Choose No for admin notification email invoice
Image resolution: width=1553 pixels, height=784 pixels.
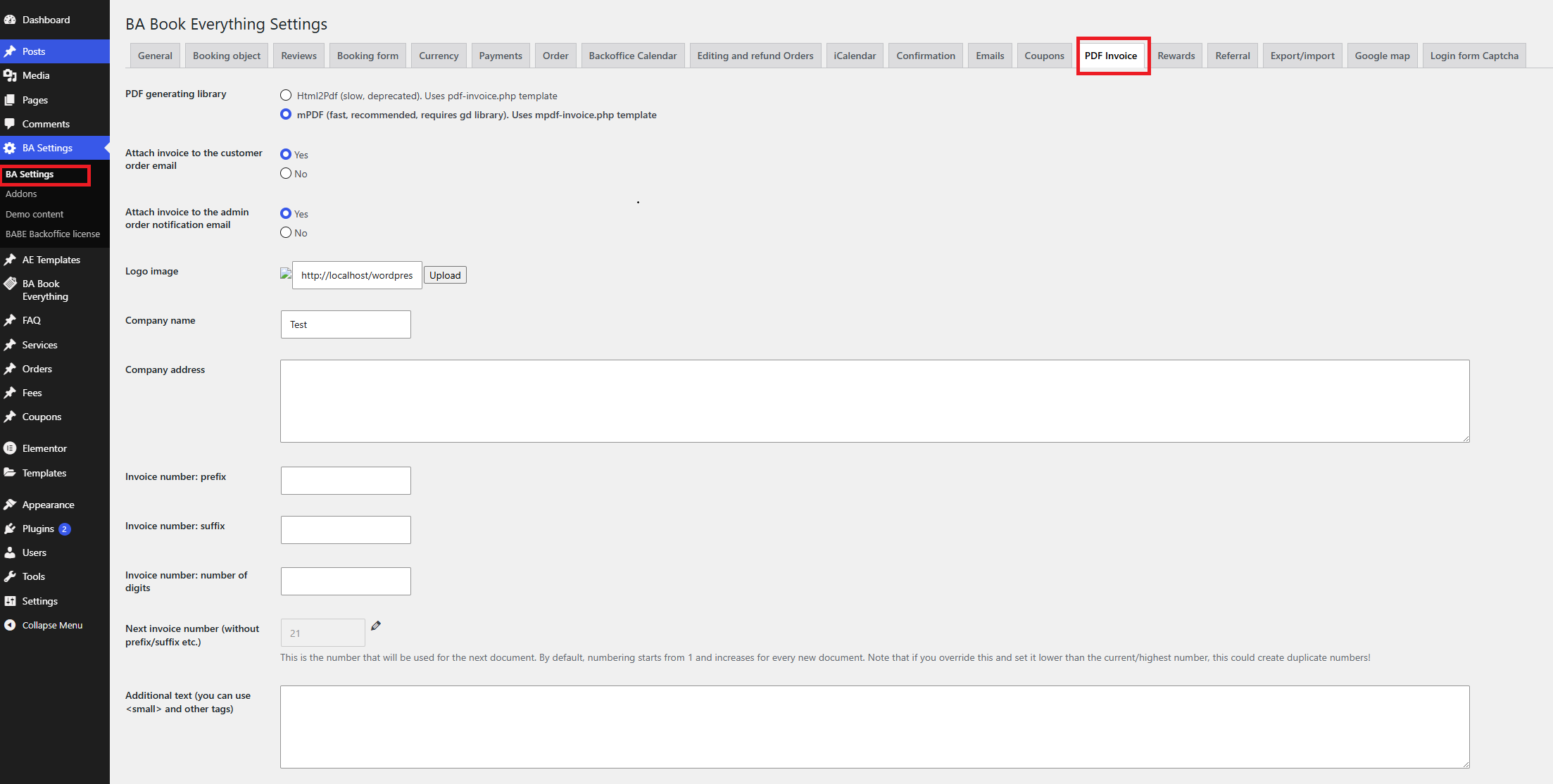pyautogui.click(x=286, y=232)
